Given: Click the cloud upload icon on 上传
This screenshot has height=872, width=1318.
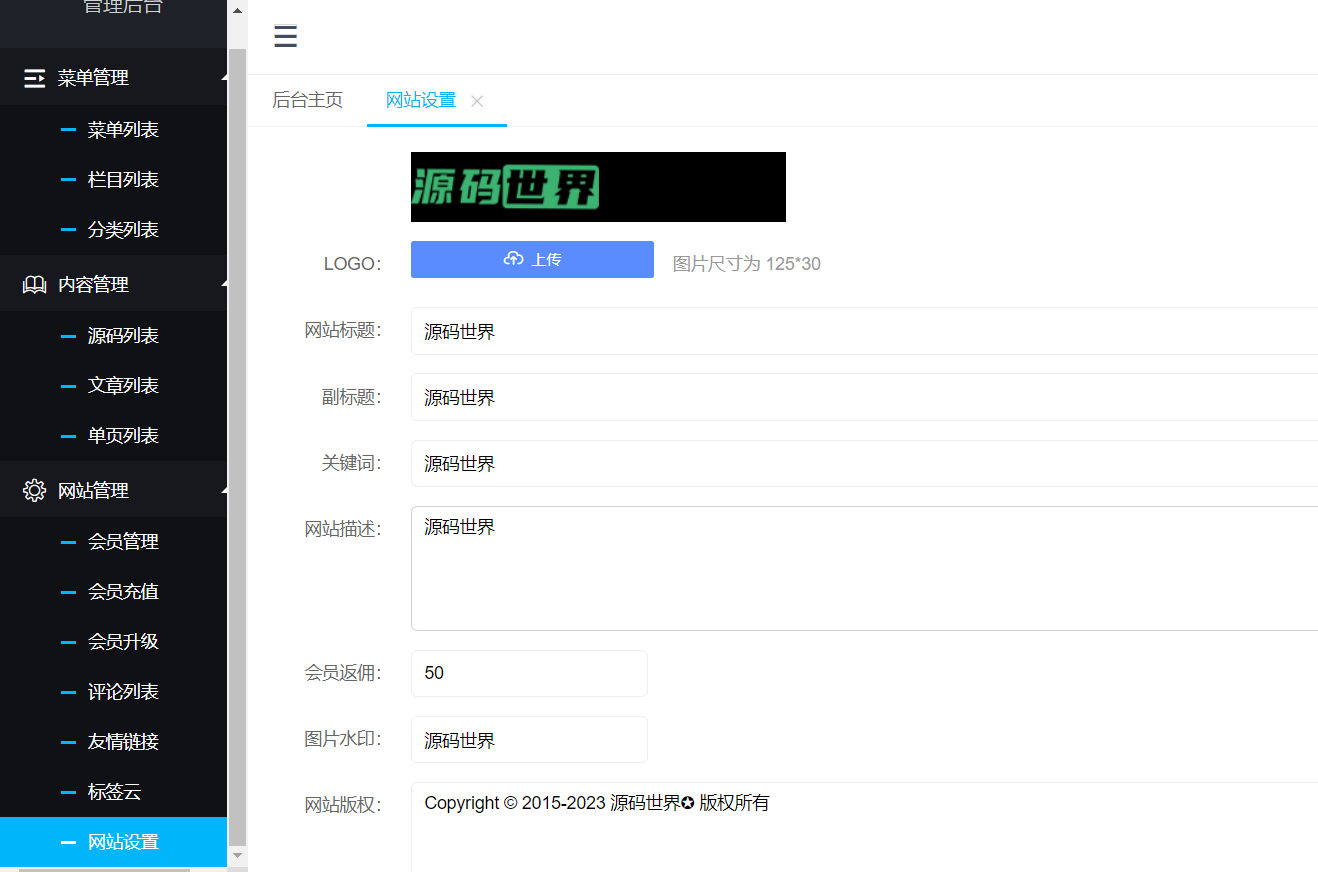Looking at the screenshot, I should coord(513,259).
